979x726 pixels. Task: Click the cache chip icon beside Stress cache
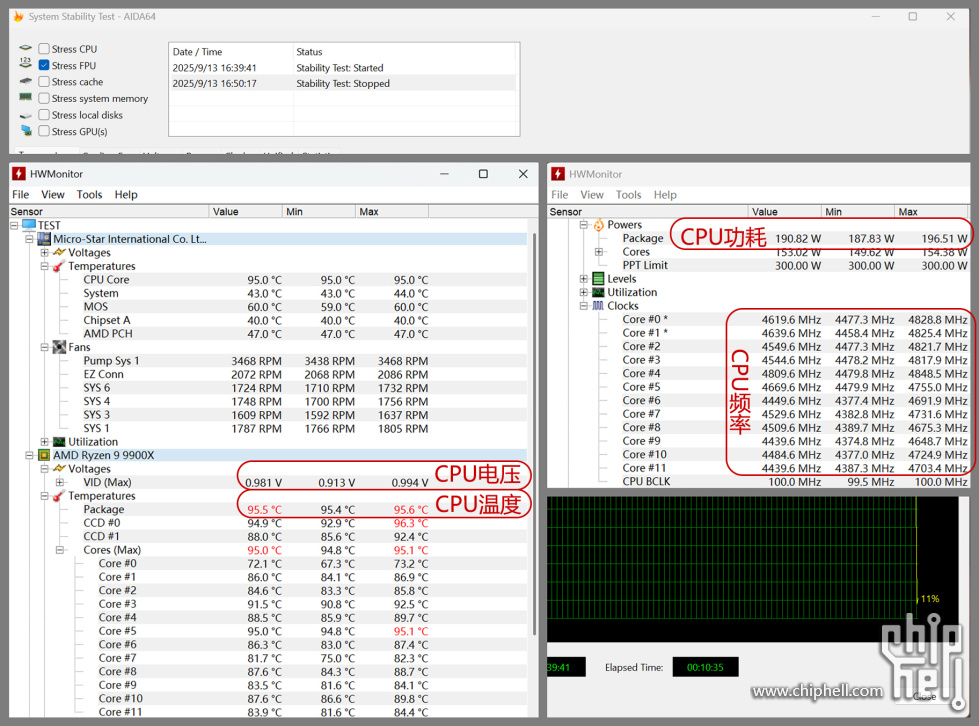(x=26, y=81)
